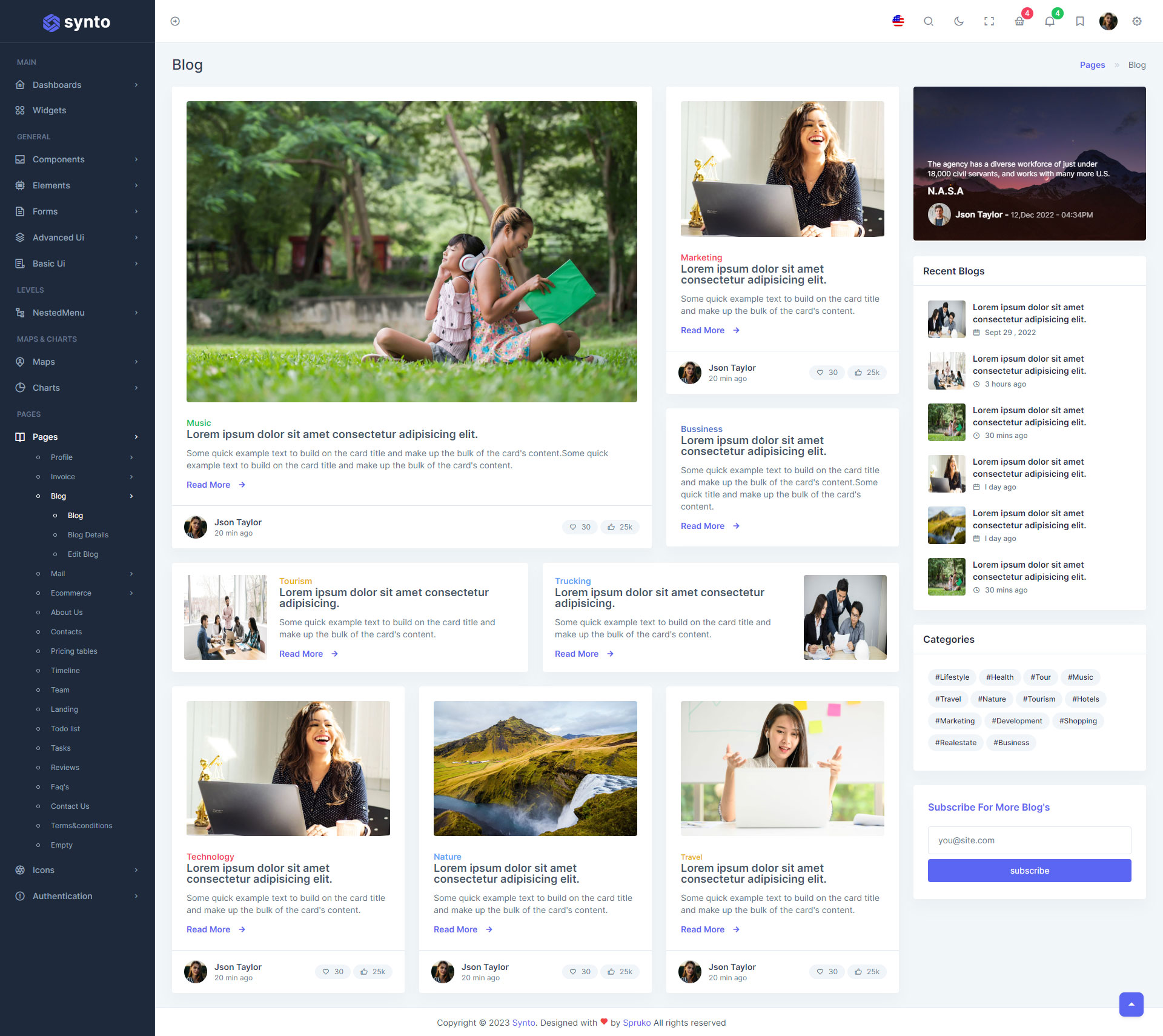Select the #Lifestyle category tag
Image resolution: width=1163 pixels, height=1036 pixels.
click(952, 677)
